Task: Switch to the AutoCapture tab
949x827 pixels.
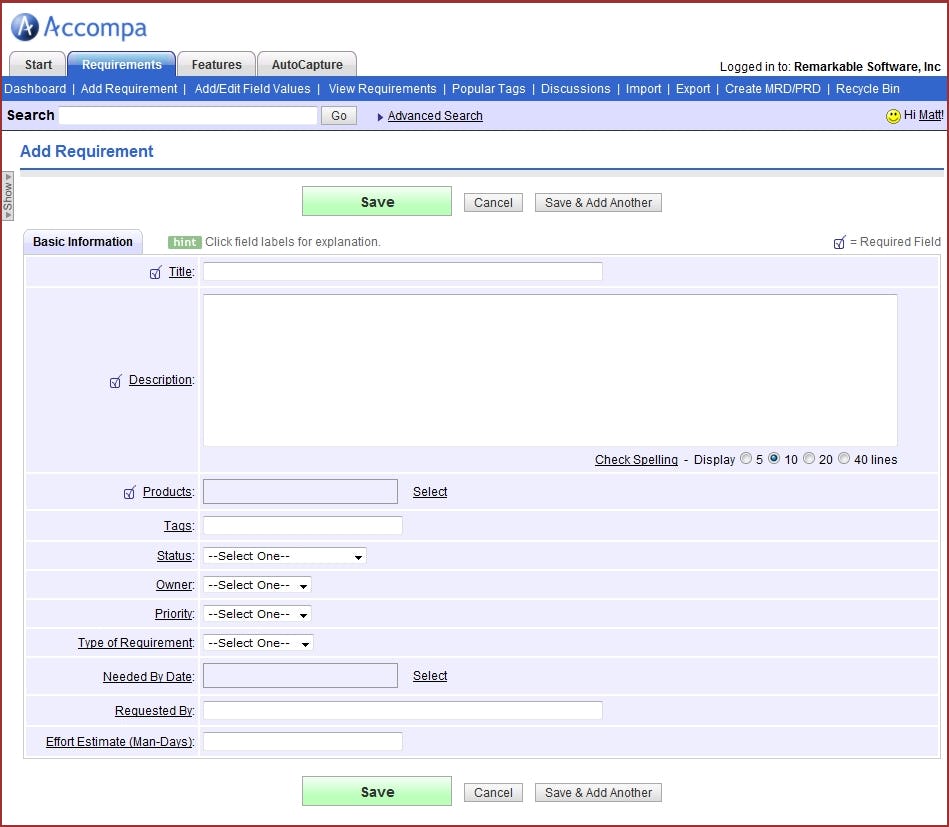Action: tap(307, 63)
